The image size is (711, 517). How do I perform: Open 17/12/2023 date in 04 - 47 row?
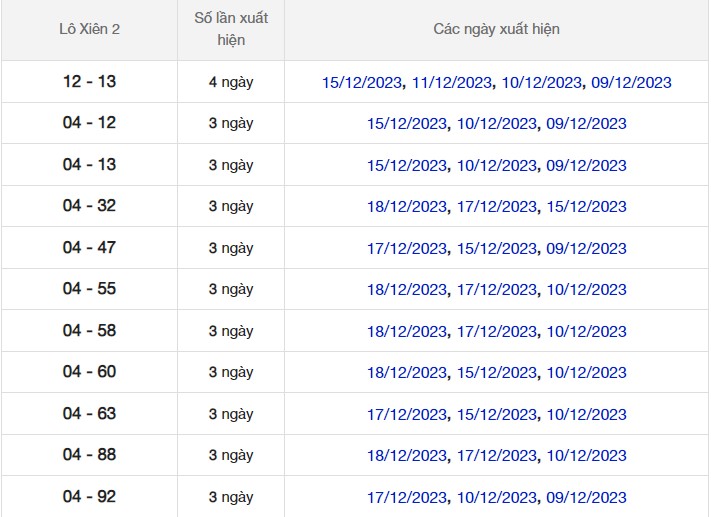[x=407, y=248]
